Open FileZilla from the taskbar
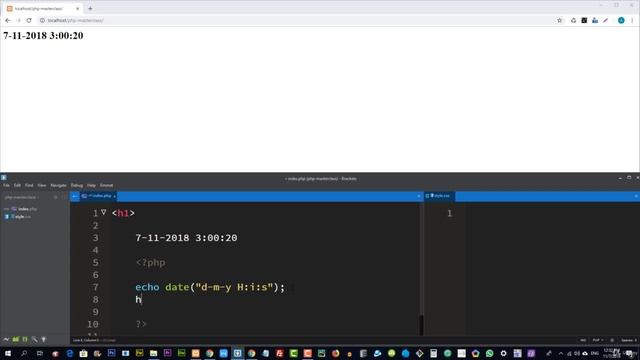This screenshot has width=640, height=360. [x=280, y=353]
